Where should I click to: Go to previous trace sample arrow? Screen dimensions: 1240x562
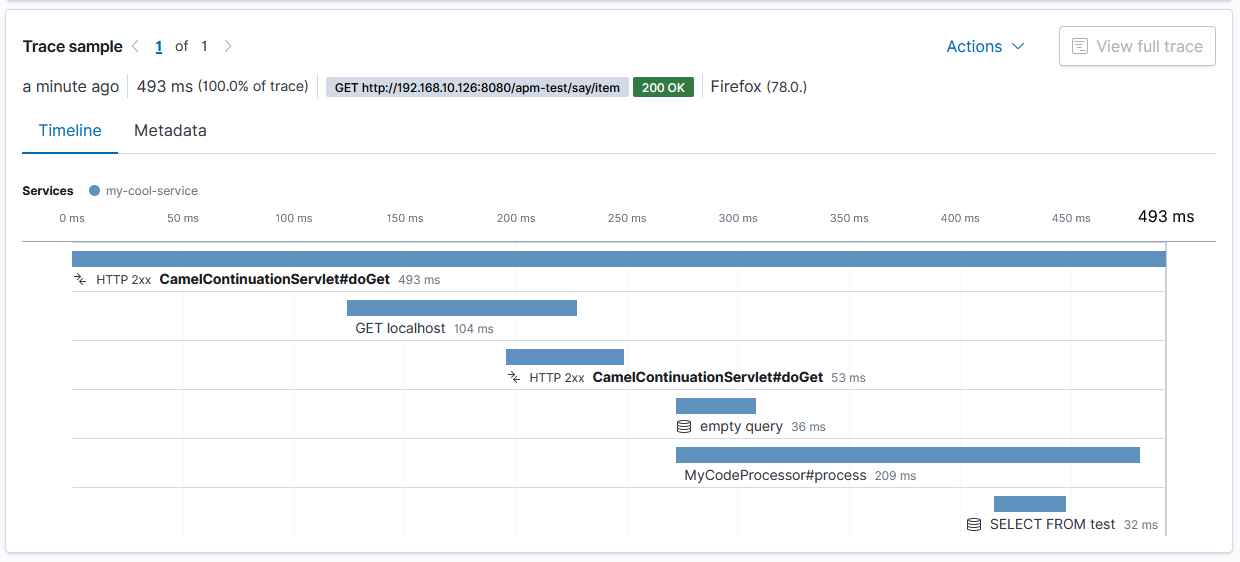(x=135, y=46)
